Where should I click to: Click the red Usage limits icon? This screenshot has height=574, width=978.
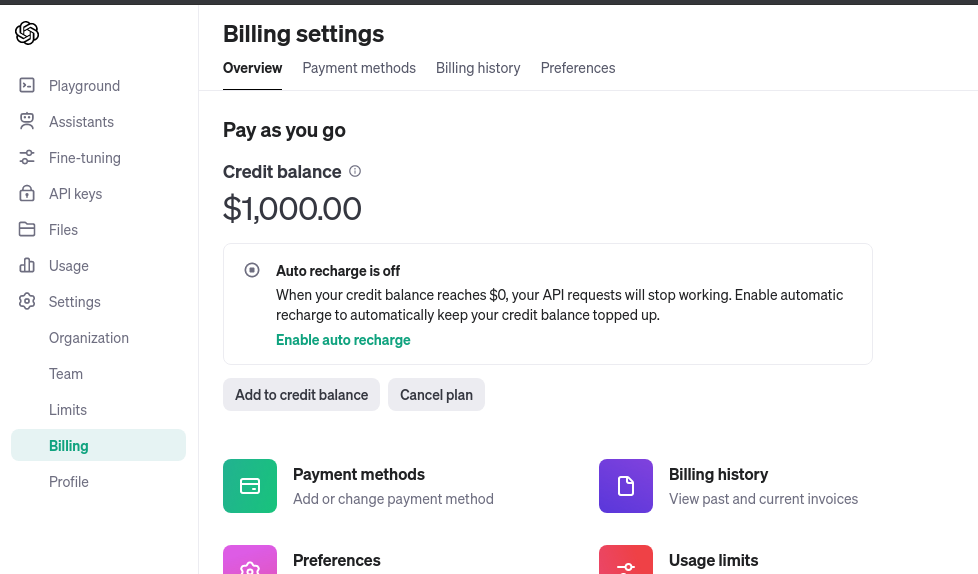pyautogui.click(x=626, y=560)
